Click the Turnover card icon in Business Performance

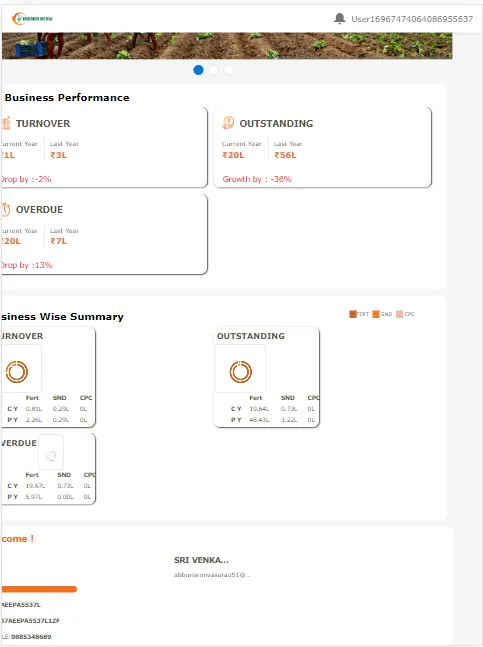6,123
